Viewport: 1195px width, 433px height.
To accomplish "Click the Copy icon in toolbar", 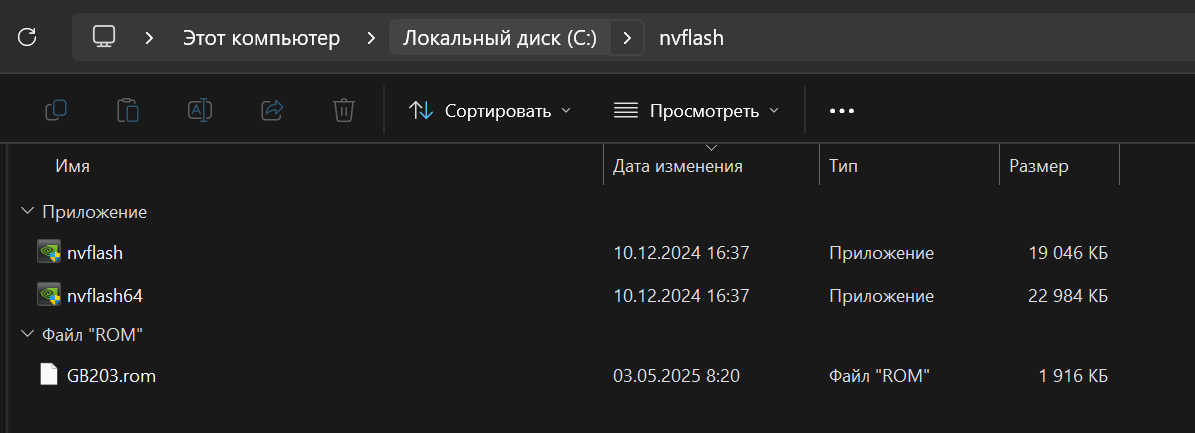I will coord(56,110).
